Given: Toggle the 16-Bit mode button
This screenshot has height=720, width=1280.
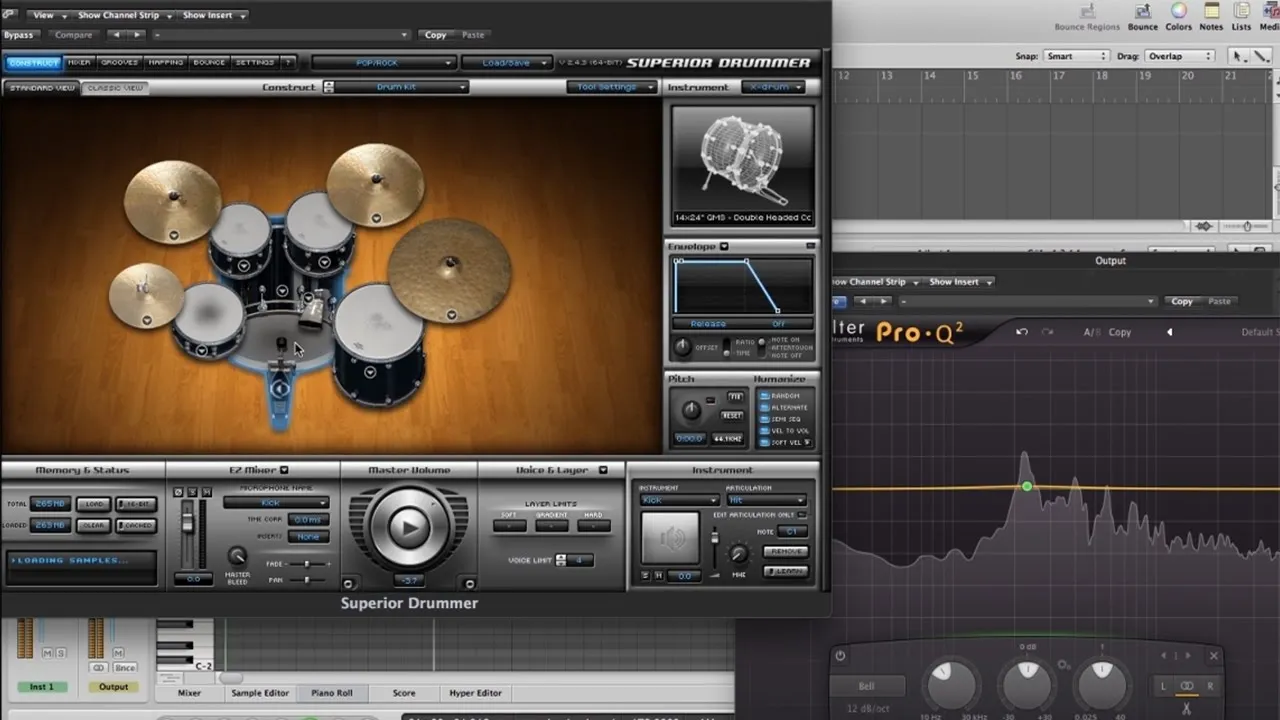Looking at the screenshot, I should (136, 504).
